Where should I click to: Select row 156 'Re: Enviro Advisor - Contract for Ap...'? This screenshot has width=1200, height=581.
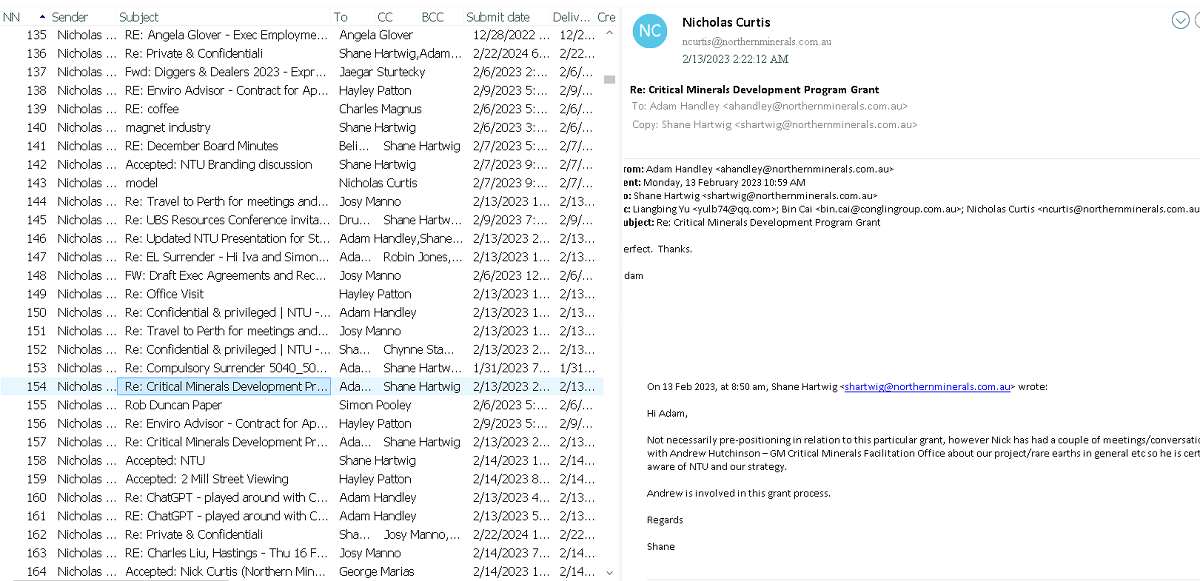coord(301,423)
